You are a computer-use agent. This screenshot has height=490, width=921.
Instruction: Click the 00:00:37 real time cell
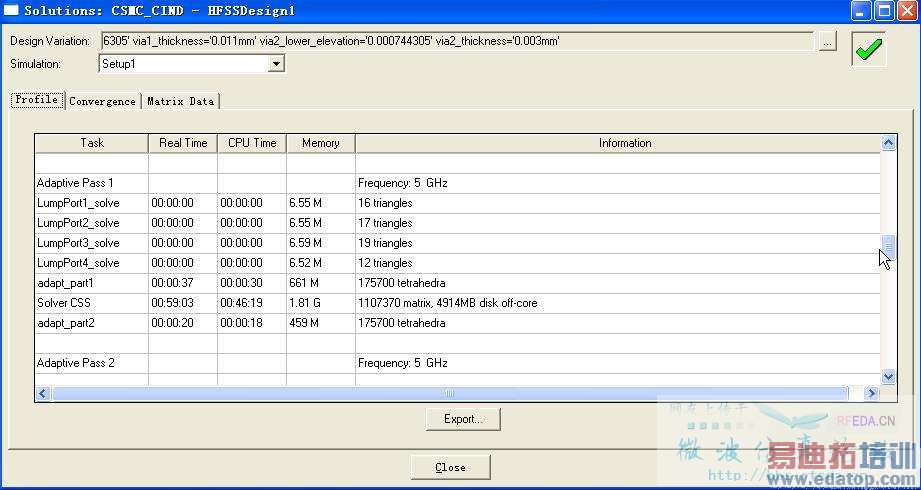pos(183,283)
